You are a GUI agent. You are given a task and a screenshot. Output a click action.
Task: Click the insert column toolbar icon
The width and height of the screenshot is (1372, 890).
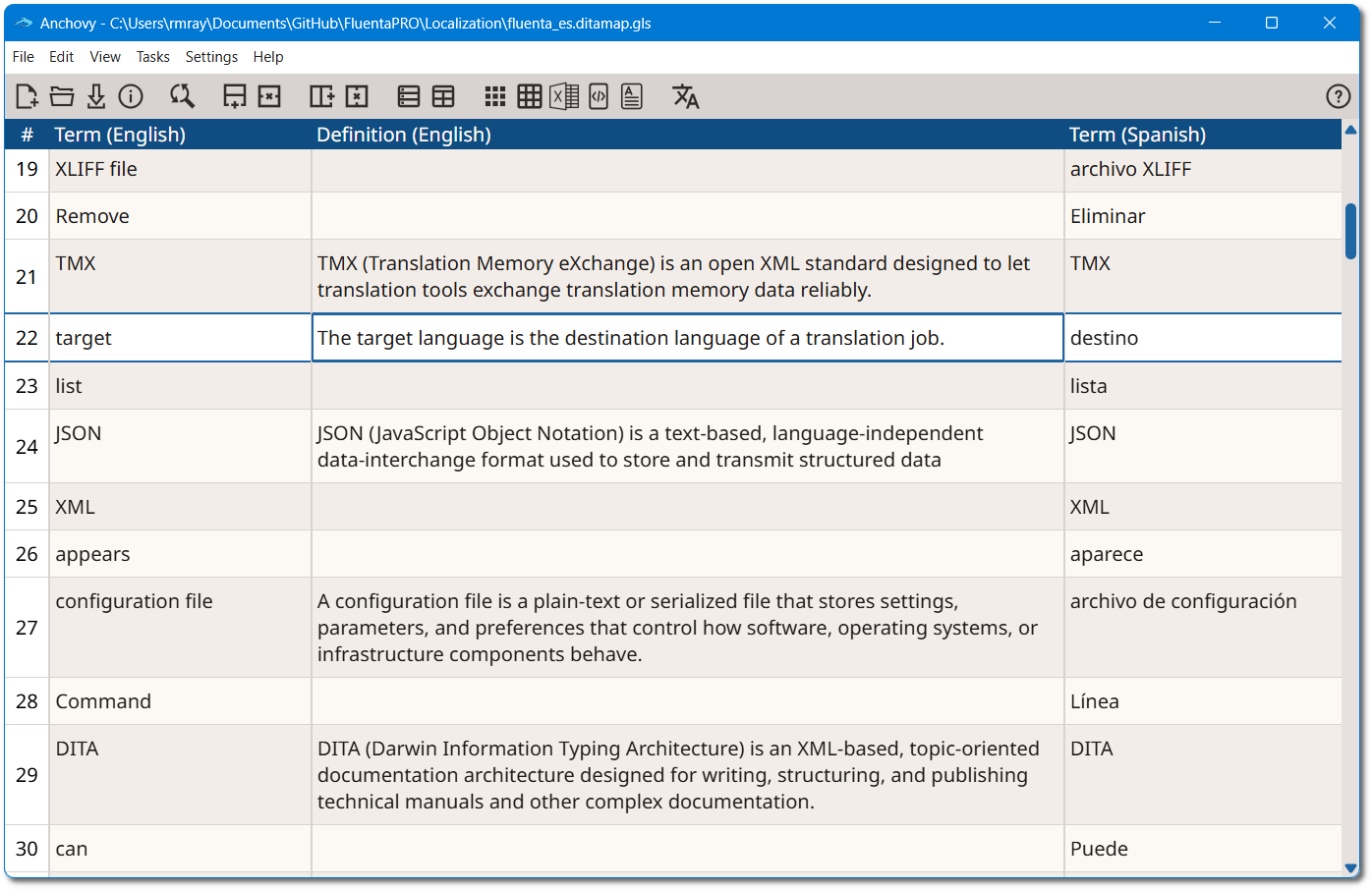click(x=322, y=96)
